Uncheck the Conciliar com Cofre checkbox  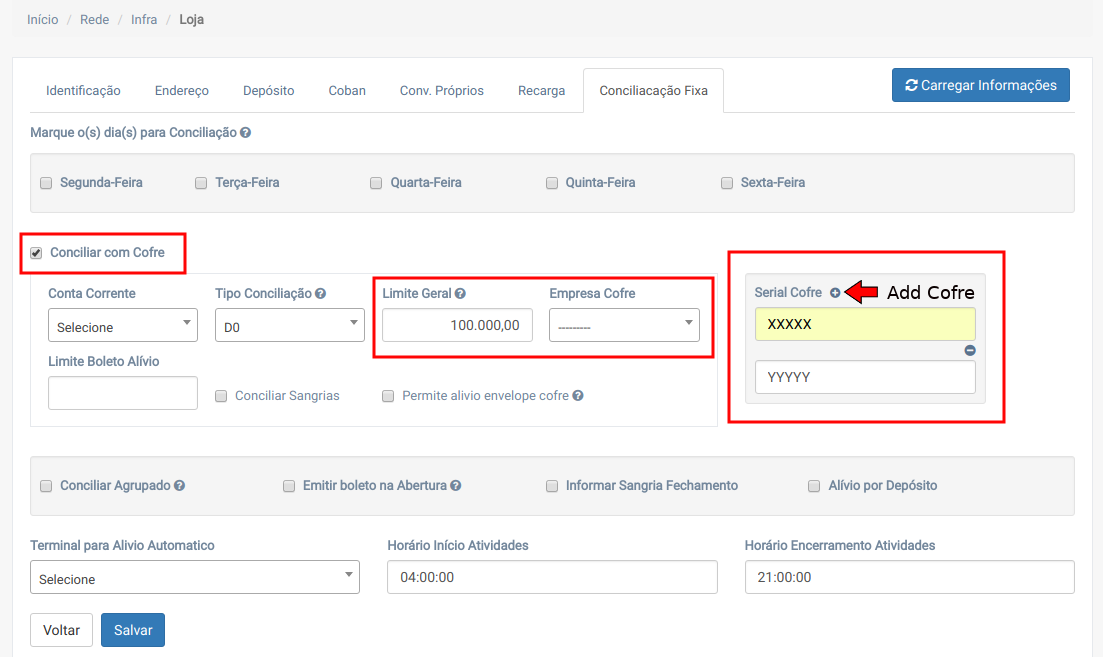(37, 253)
